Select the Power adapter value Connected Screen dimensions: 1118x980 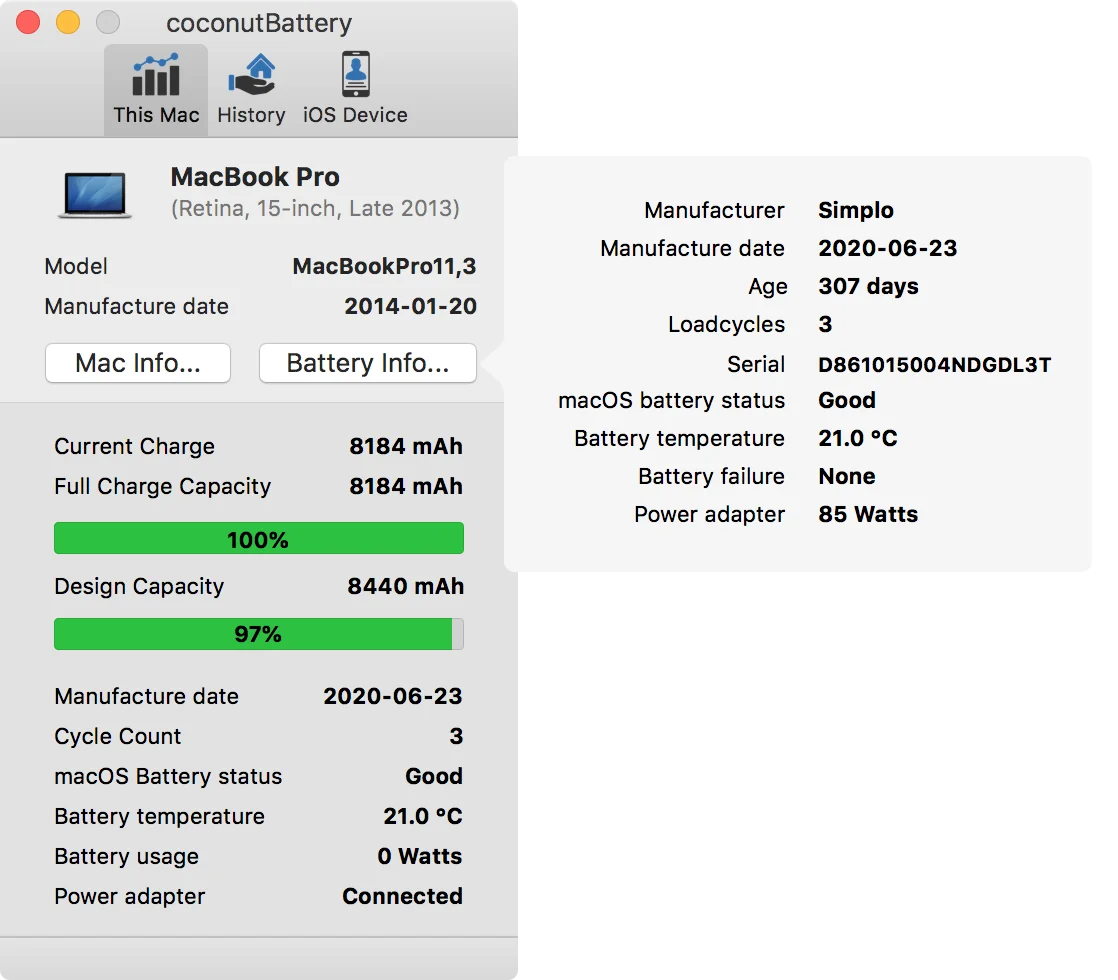tap(402, 896)
